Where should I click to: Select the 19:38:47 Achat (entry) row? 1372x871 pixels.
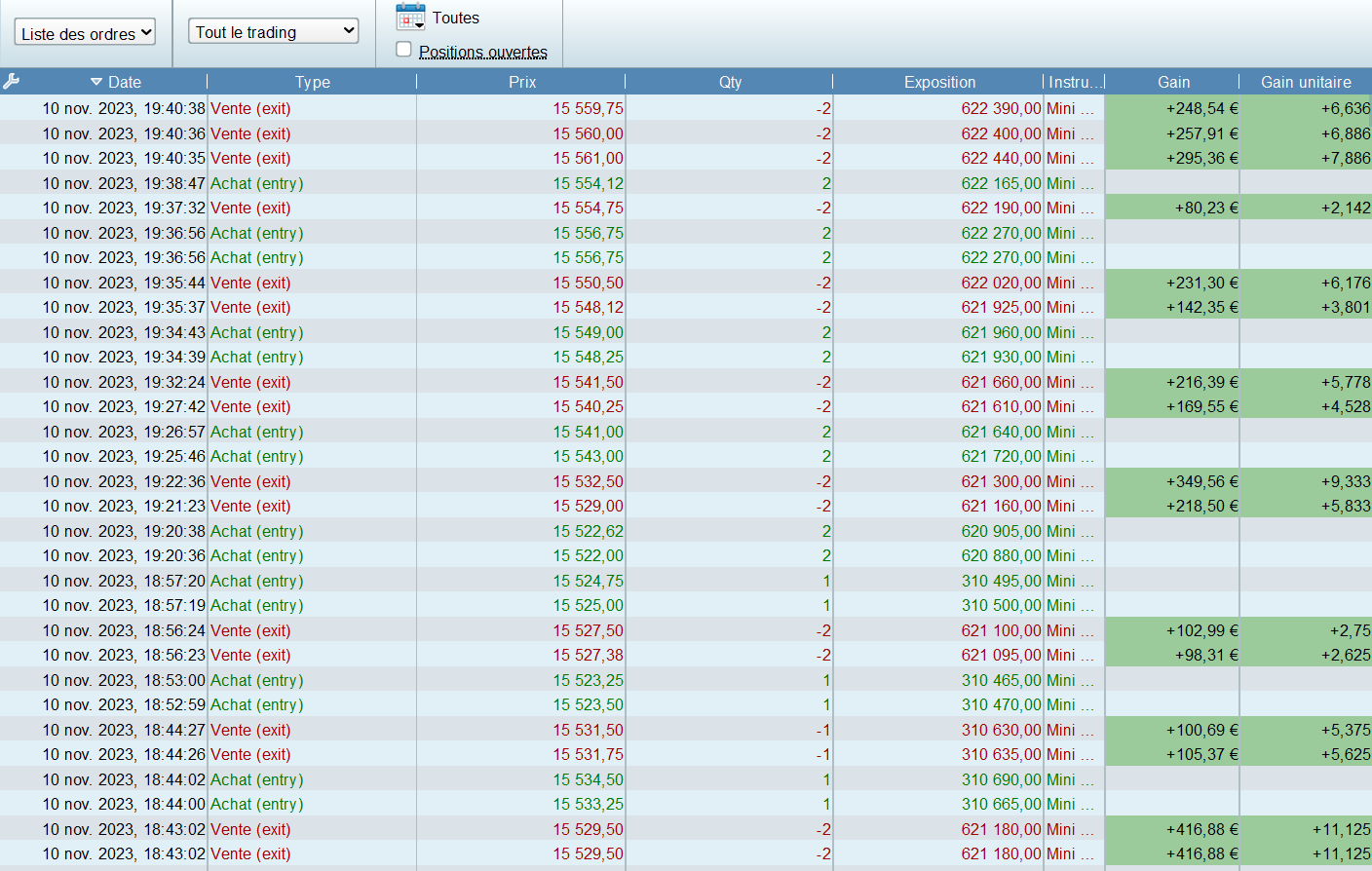[x=256, y=183]
